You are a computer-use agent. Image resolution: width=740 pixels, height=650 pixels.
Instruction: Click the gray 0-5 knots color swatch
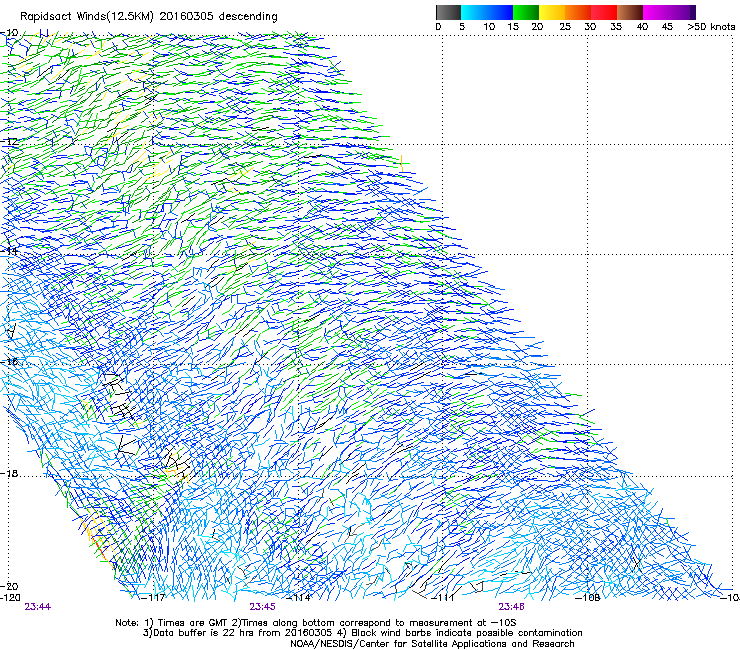pos(448,12)
